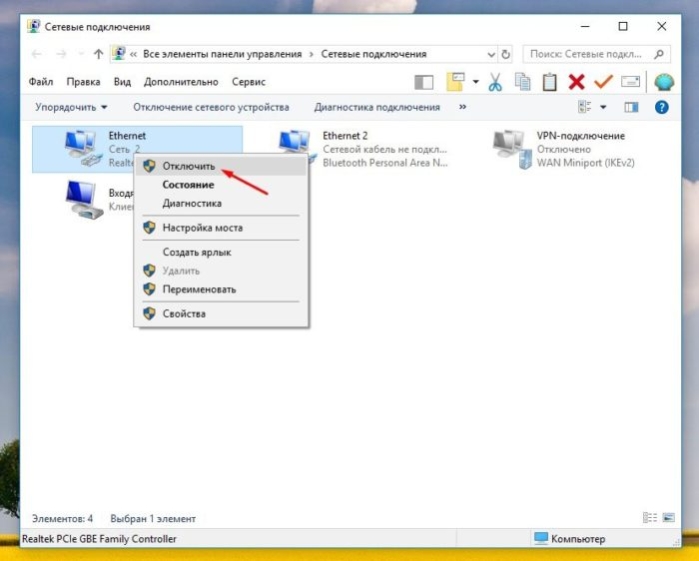Click Все элементы панели управления breadcrumb

pos(222,54)
